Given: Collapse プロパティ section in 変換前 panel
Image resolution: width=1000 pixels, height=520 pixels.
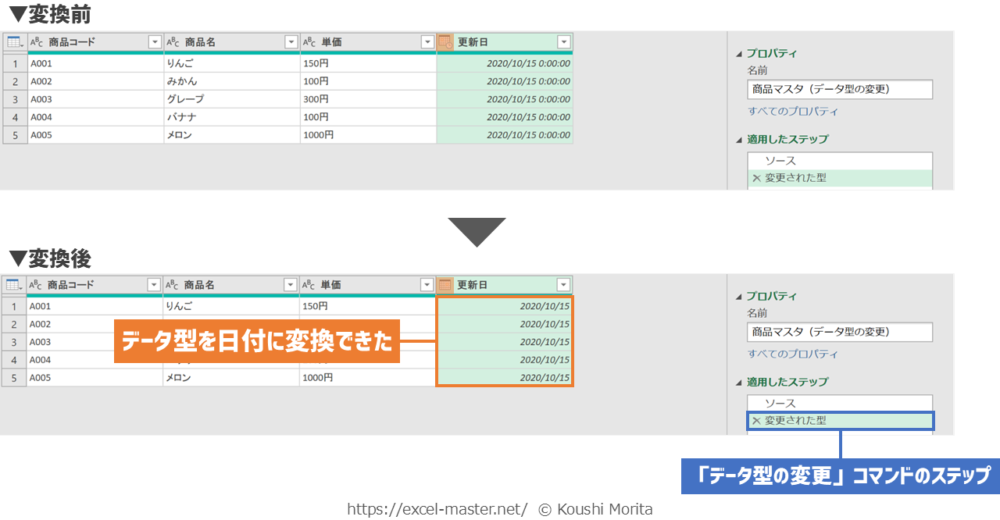Looking at the screenshot, I should pos(740,54).
